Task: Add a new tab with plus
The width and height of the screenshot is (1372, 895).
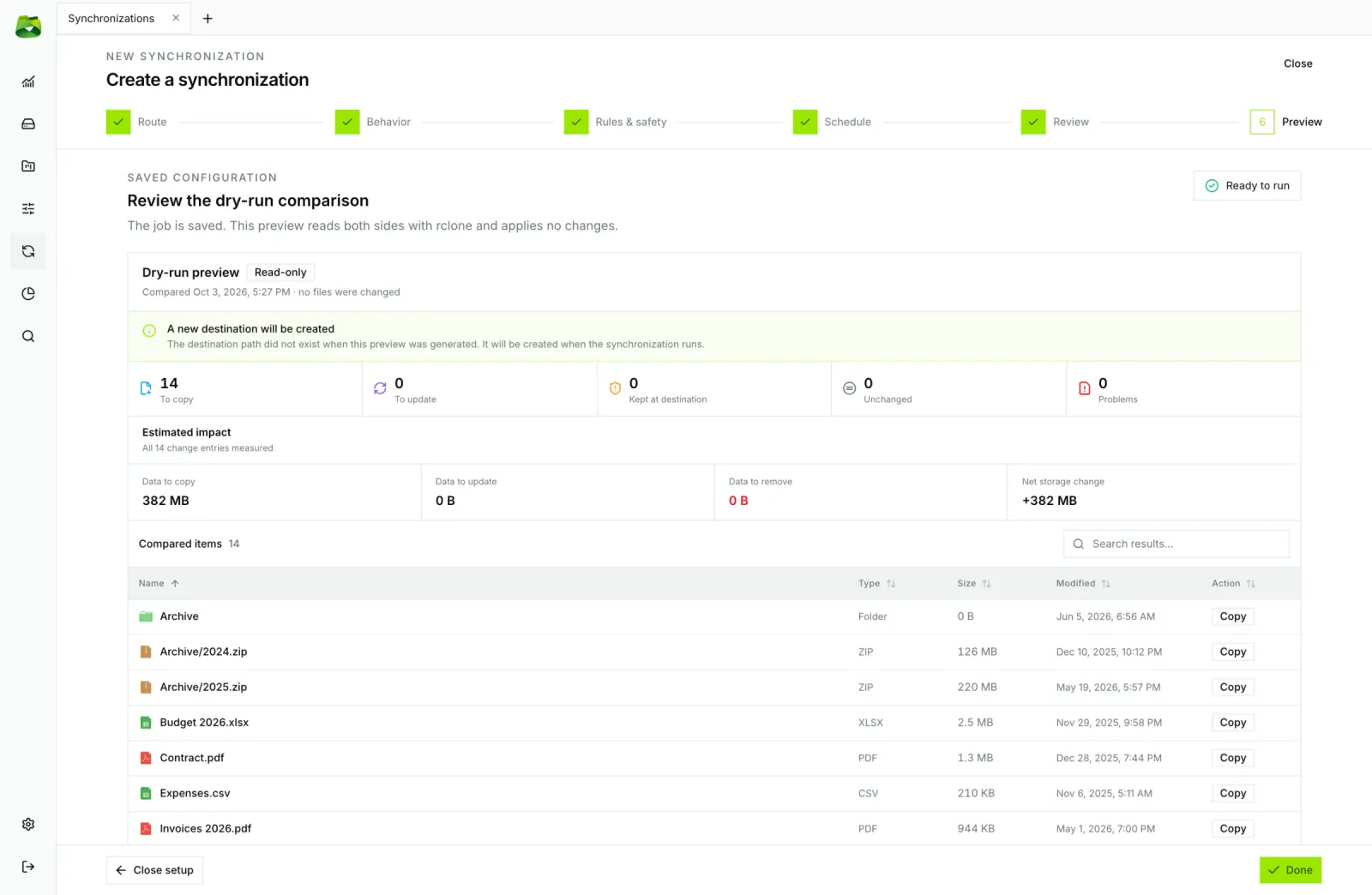Action: click(208, 18)
